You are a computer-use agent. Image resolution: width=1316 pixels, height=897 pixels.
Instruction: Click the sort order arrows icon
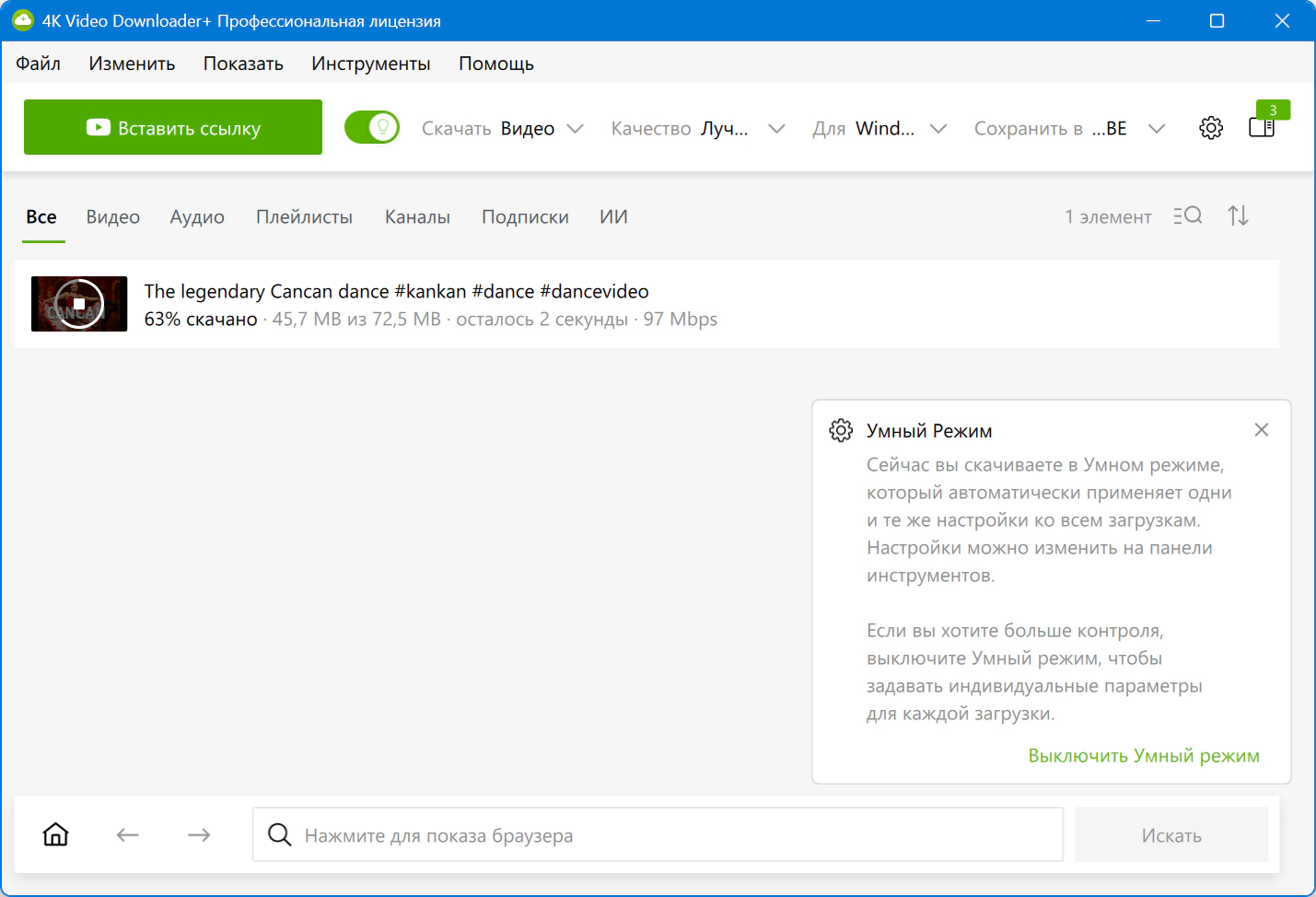(1238, 216)
